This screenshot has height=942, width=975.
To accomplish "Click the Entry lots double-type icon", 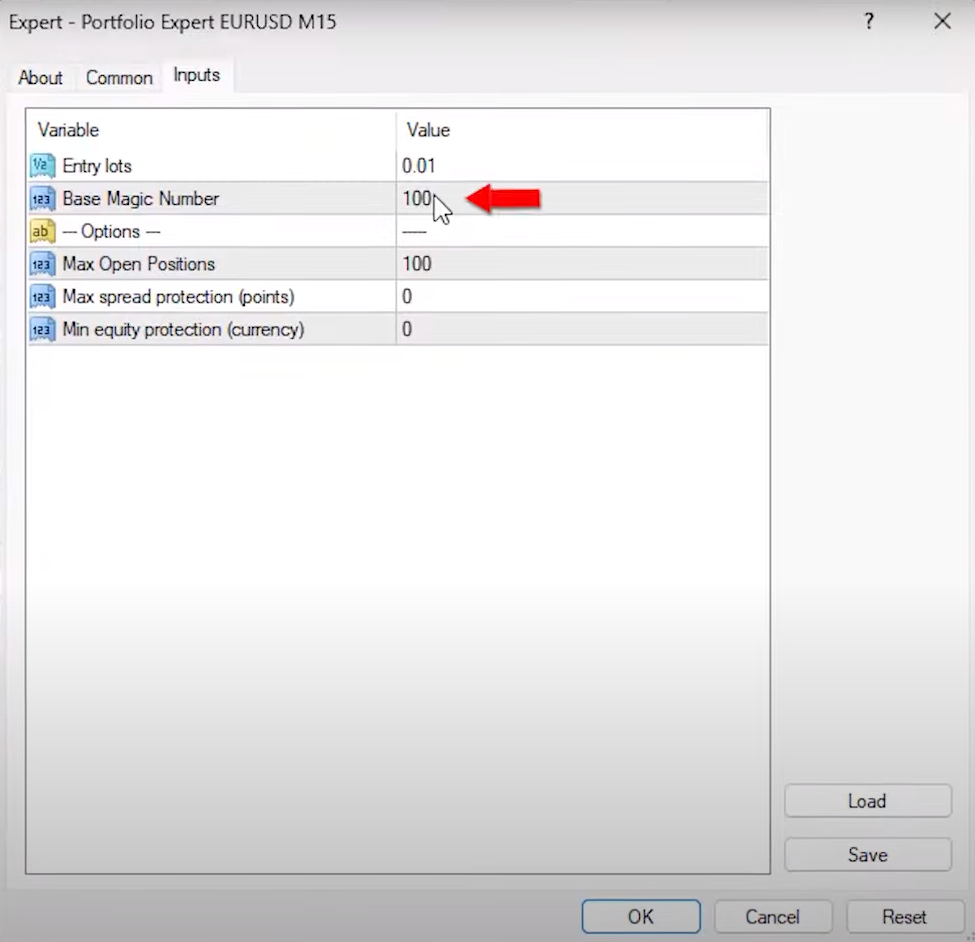I will point(42,166).
